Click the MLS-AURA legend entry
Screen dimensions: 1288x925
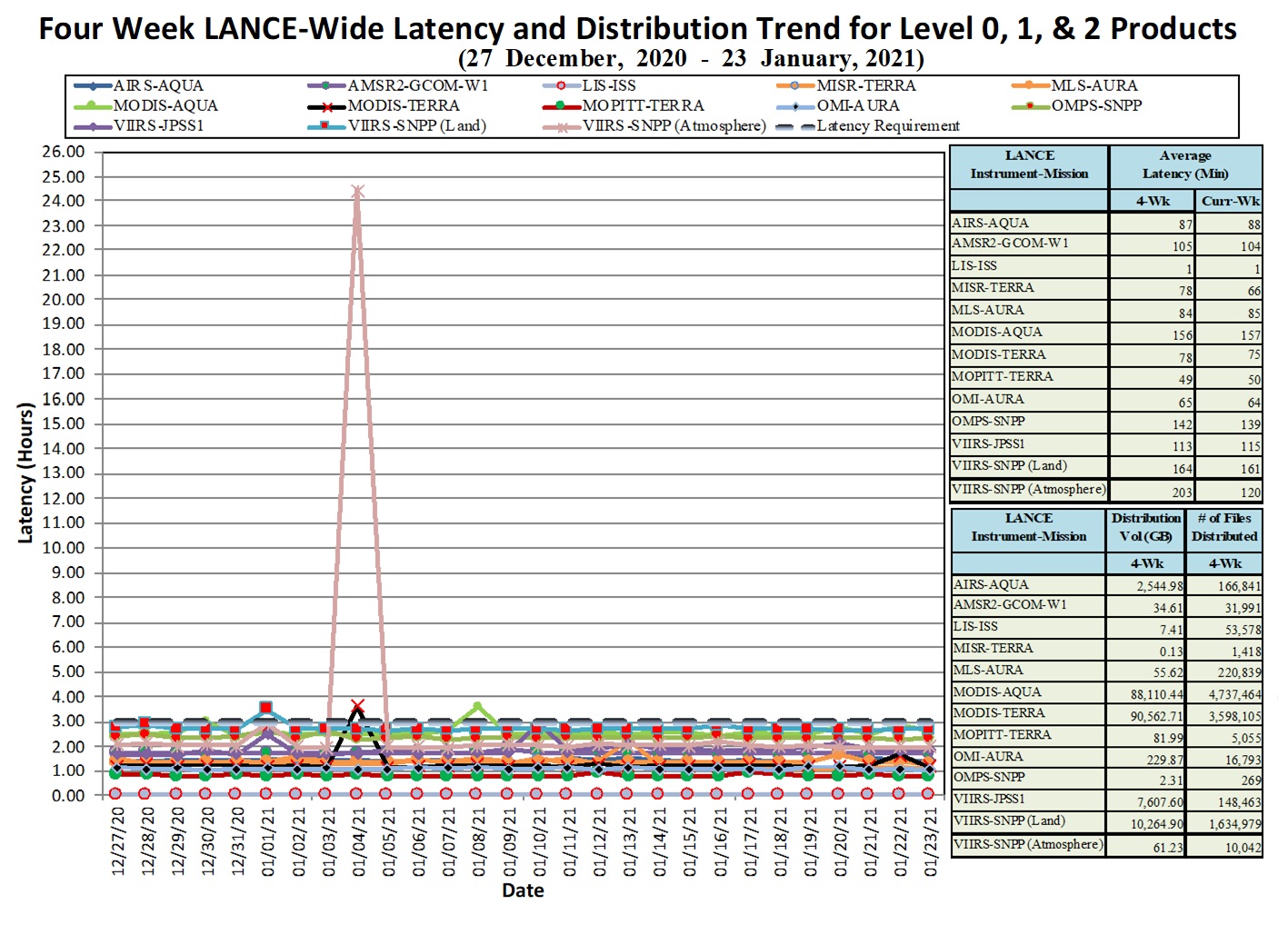pyautogui.click(x=1074, y=85)
